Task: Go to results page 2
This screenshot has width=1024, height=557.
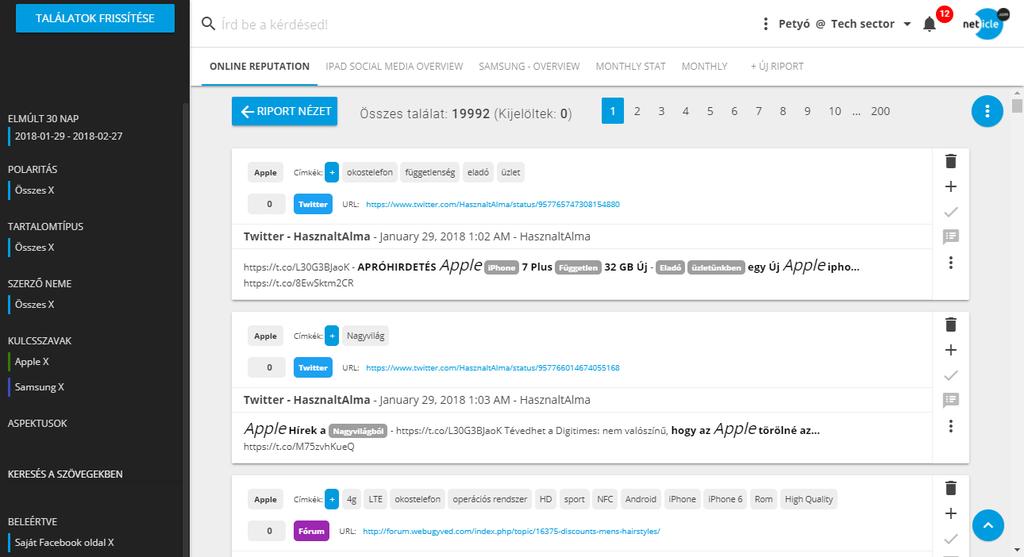Action: click(637, 111)
